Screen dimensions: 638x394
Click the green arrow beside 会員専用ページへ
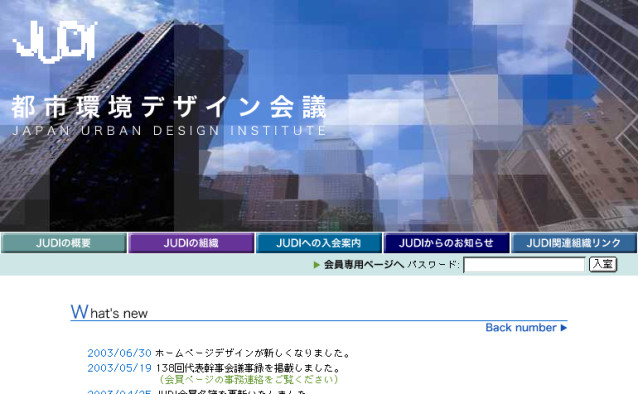[317, 265]
